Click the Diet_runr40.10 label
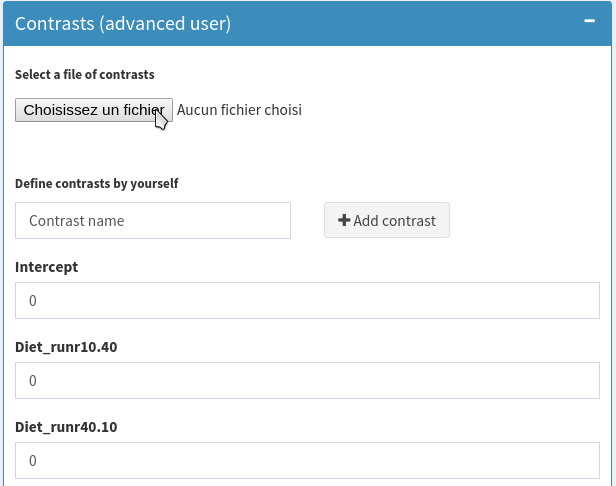 click(66, 427)
